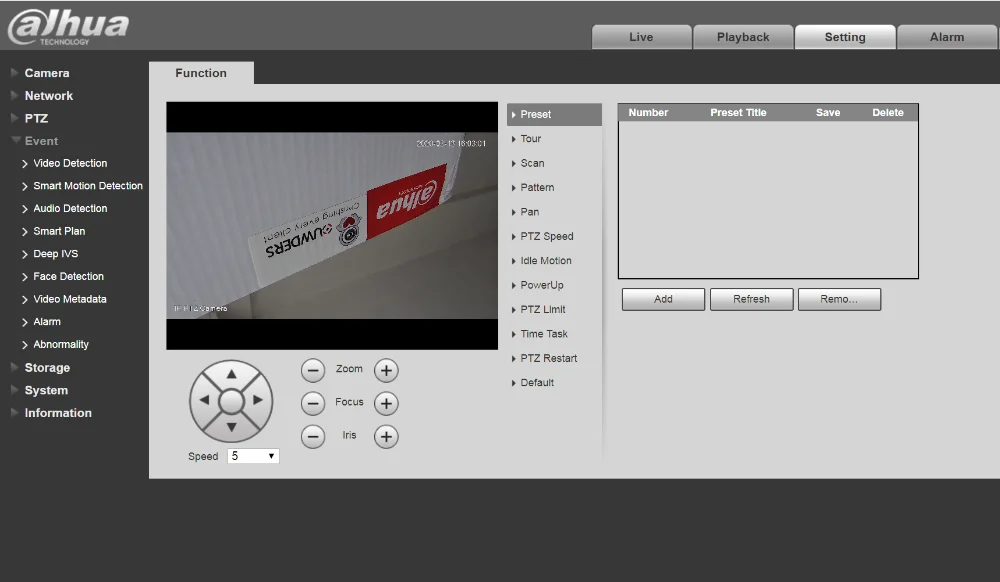Select Preset in the function list
Image resolution: width=1000 pixels, height=582 pixels.
tap(554, 115)
